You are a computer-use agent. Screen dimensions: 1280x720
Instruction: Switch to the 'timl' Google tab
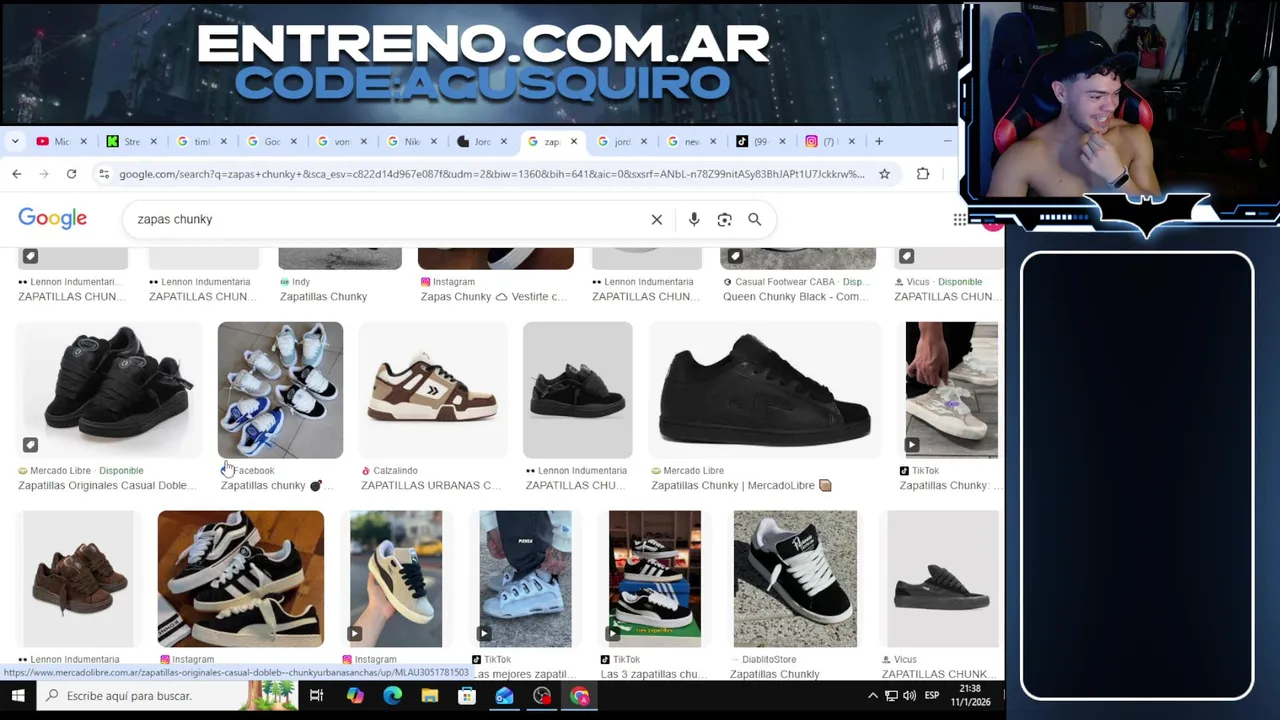[201, 141]
